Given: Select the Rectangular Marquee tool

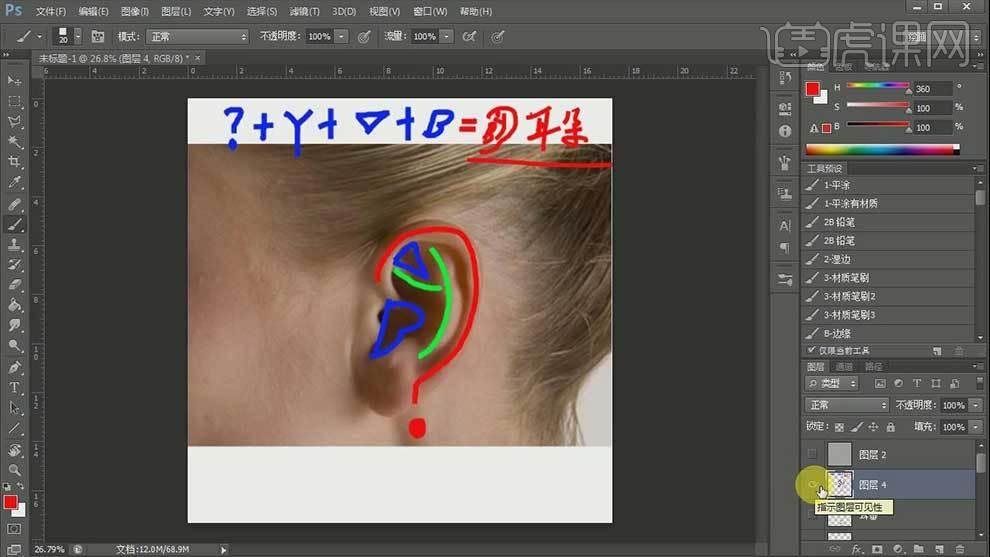Looking at the screenshot, I should (14, 102).
